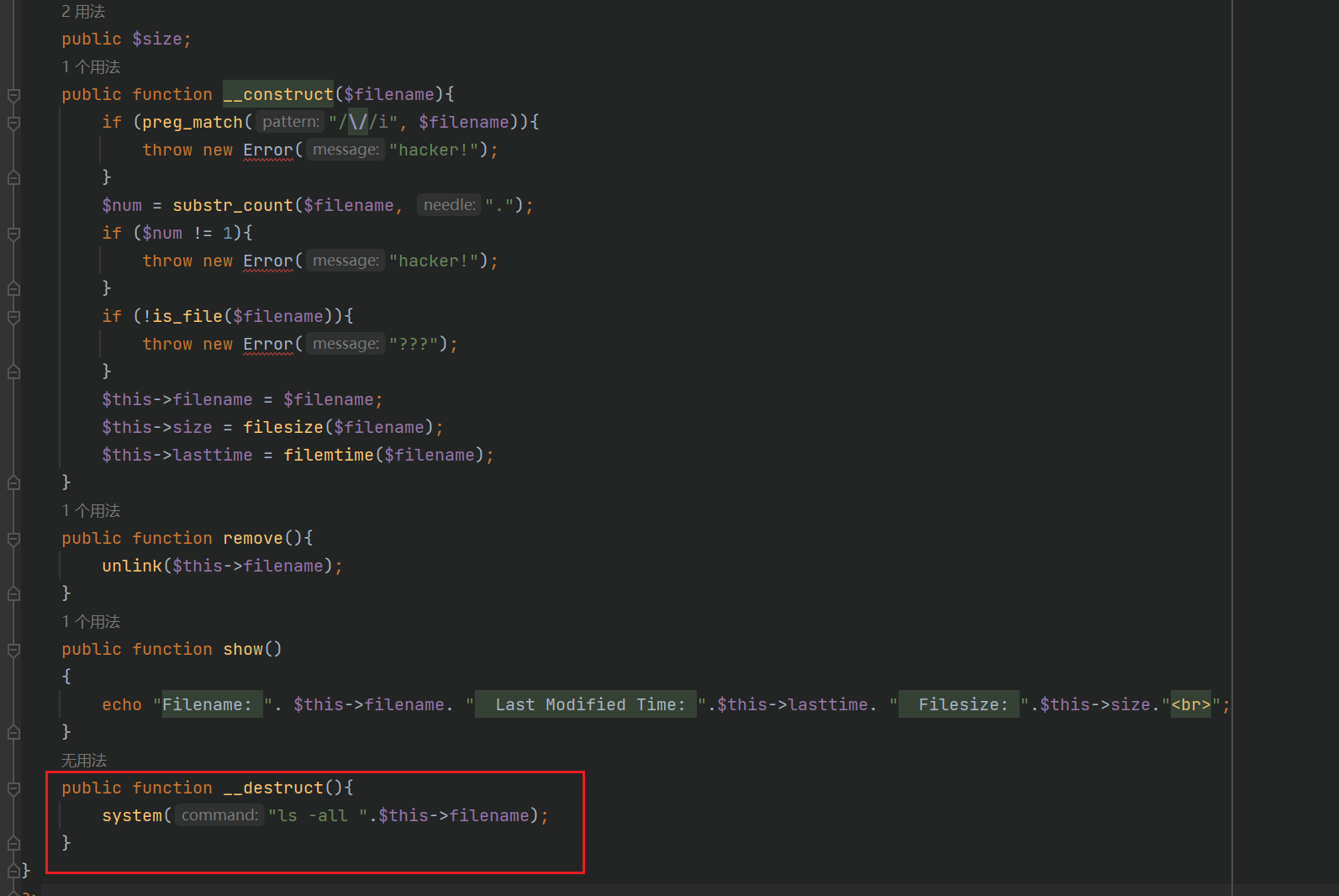Click fold end marker after unlink line
The height and width of the screenshot is (896, 1339).
[x=13, y=593]
